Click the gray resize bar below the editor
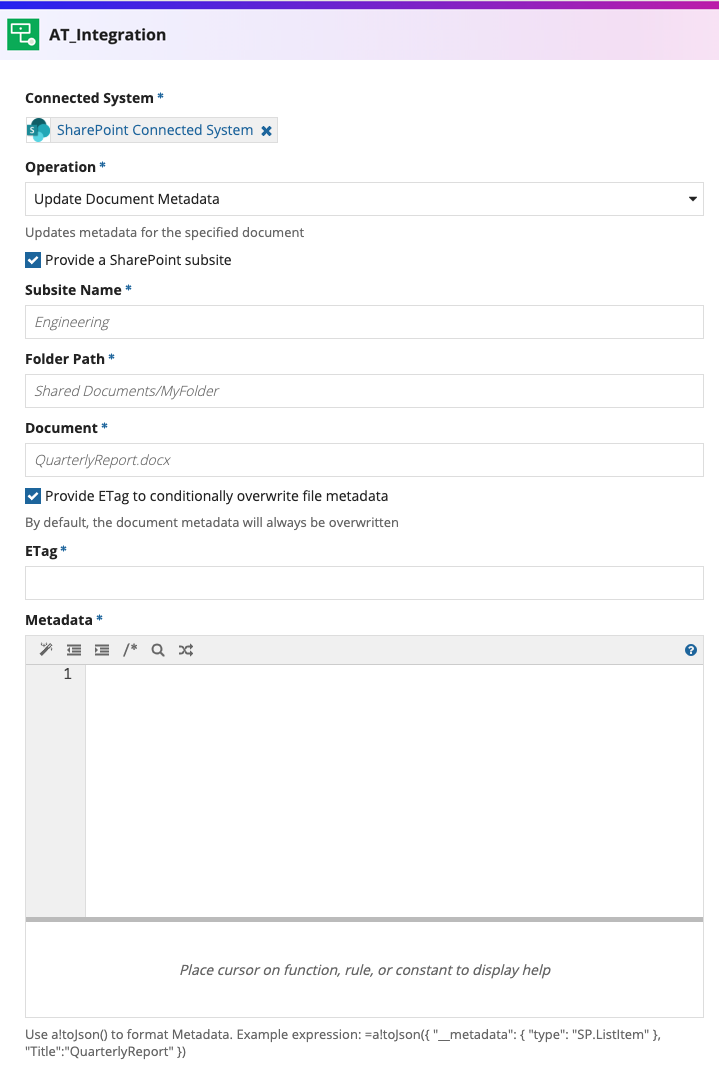 364,919
